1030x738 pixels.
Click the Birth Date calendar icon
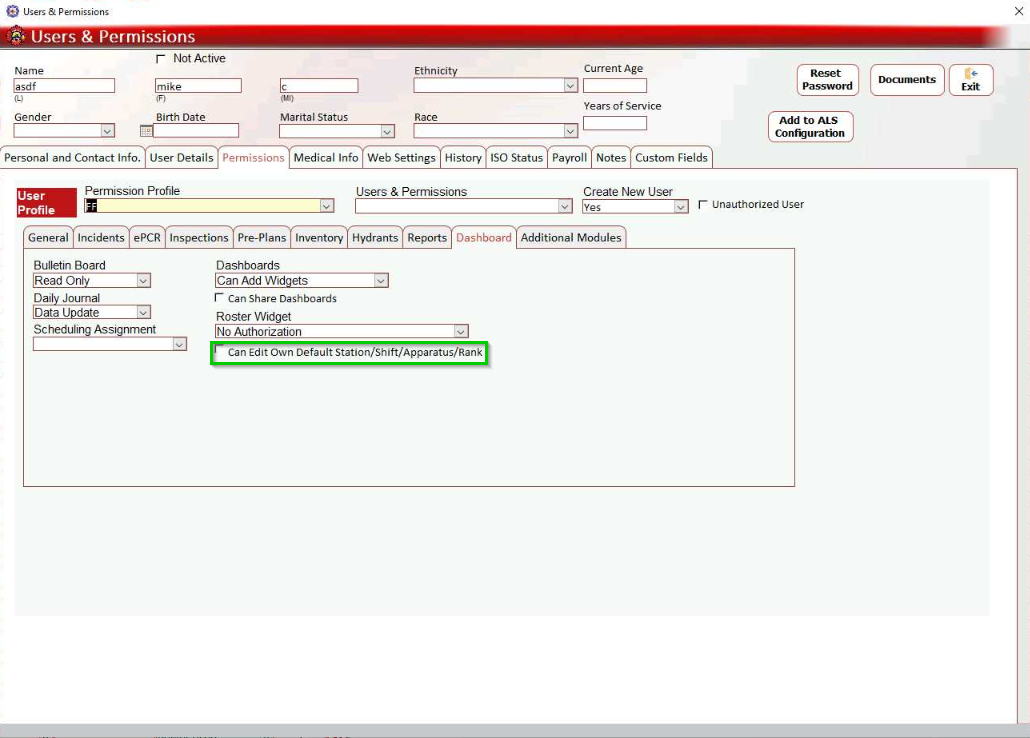click(x=146, y=131)
